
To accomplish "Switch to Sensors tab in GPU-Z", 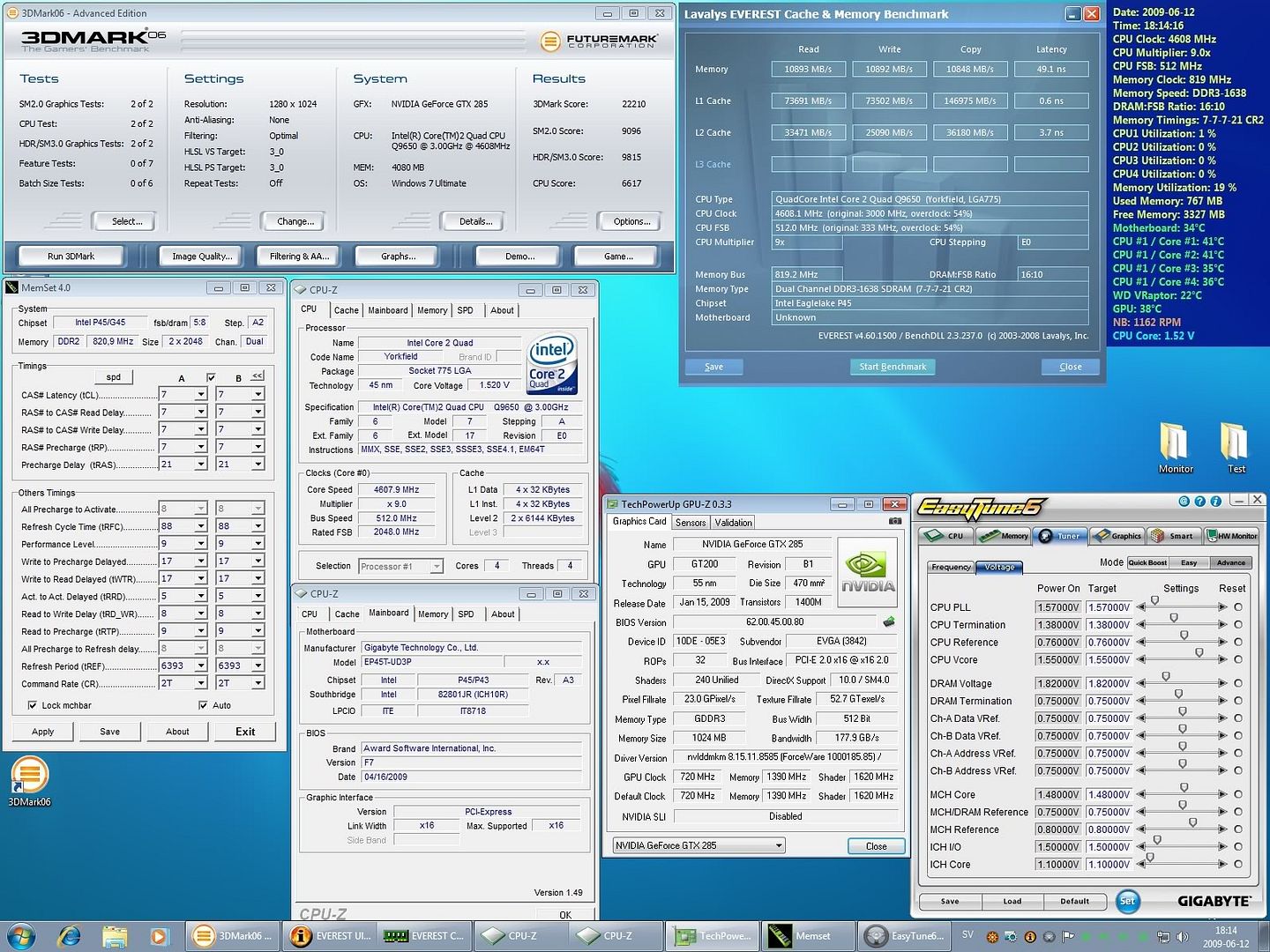I will tap(691, 523).
